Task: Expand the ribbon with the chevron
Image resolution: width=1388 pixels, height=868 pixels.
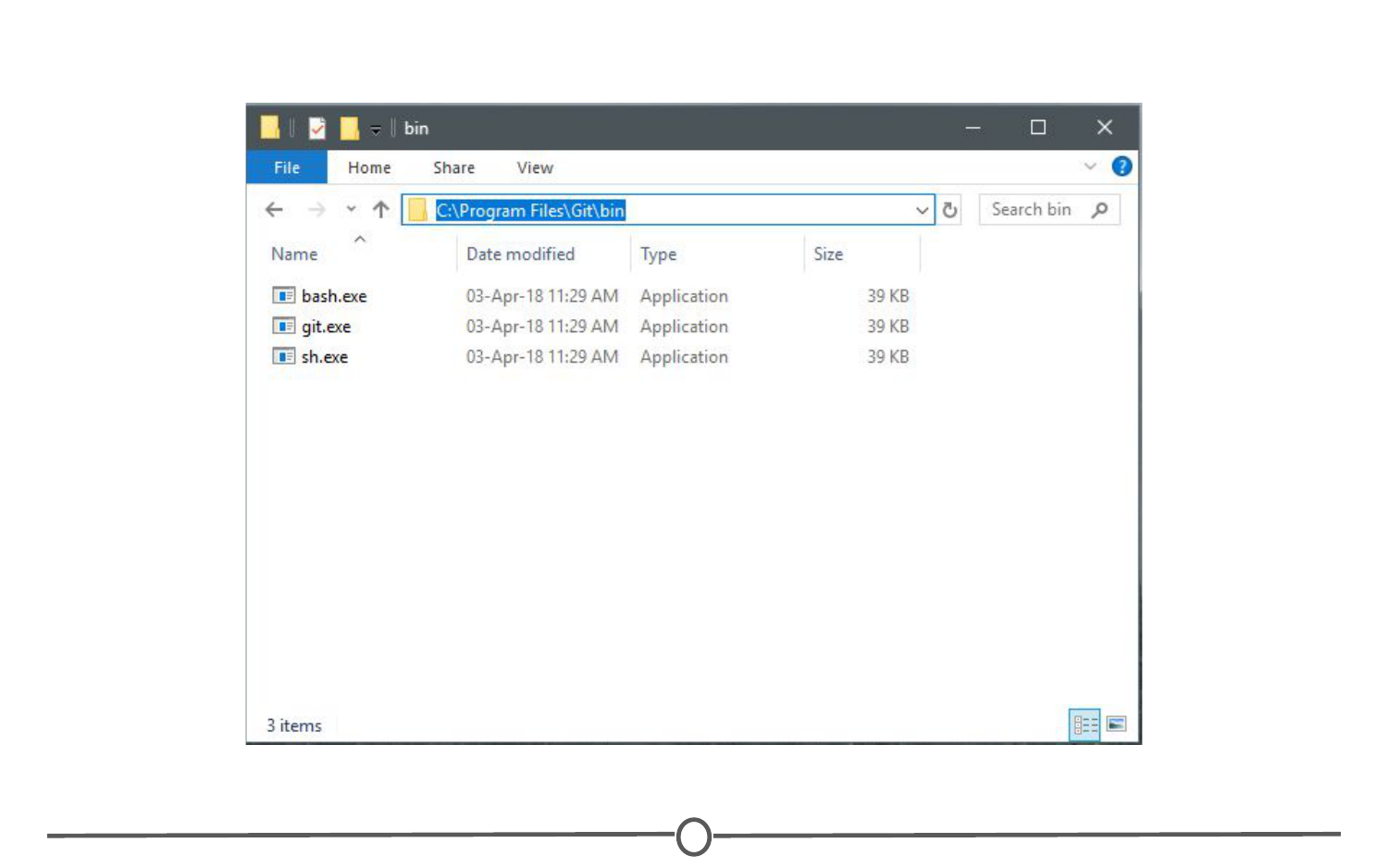Action: [1090, 167]
